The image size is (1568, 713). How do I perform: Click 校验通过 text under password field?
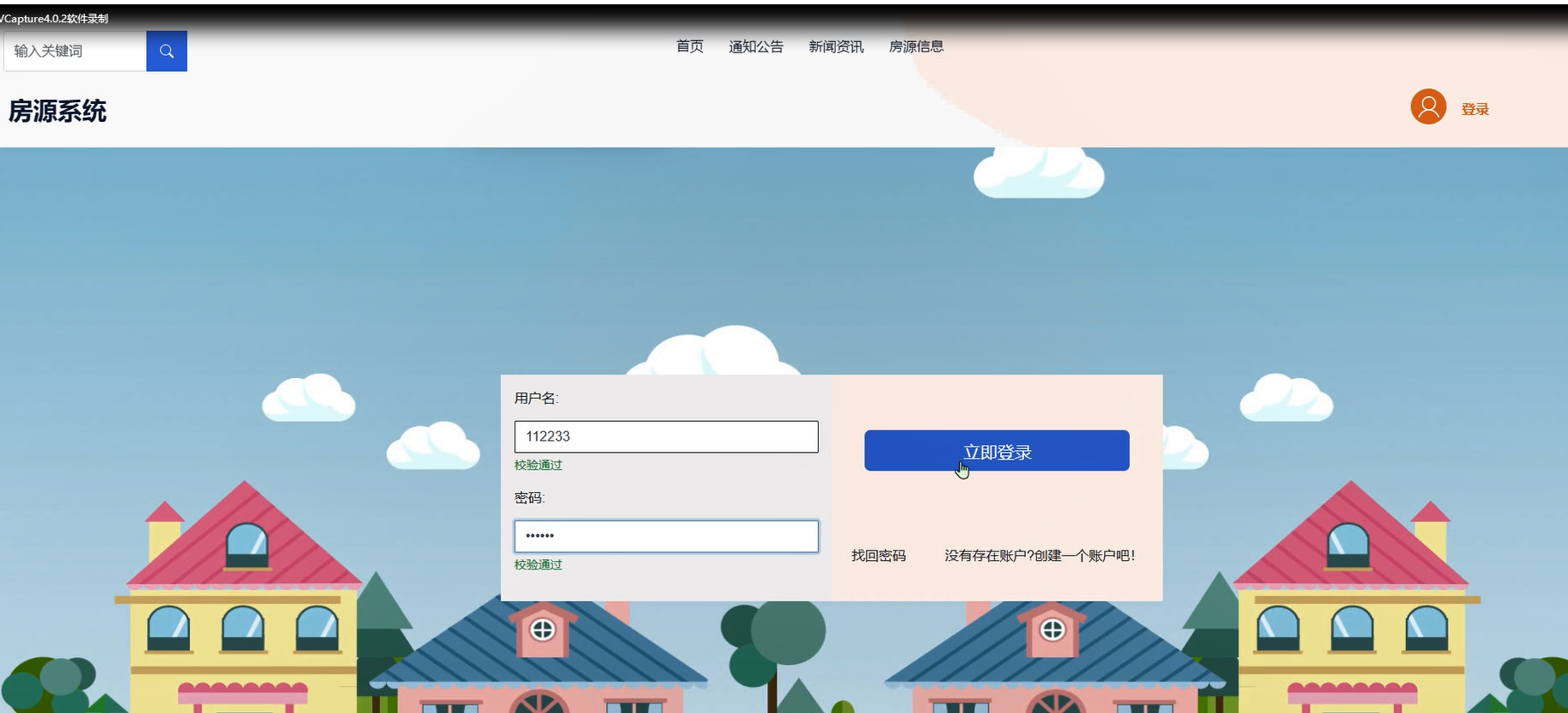[538, 564]
